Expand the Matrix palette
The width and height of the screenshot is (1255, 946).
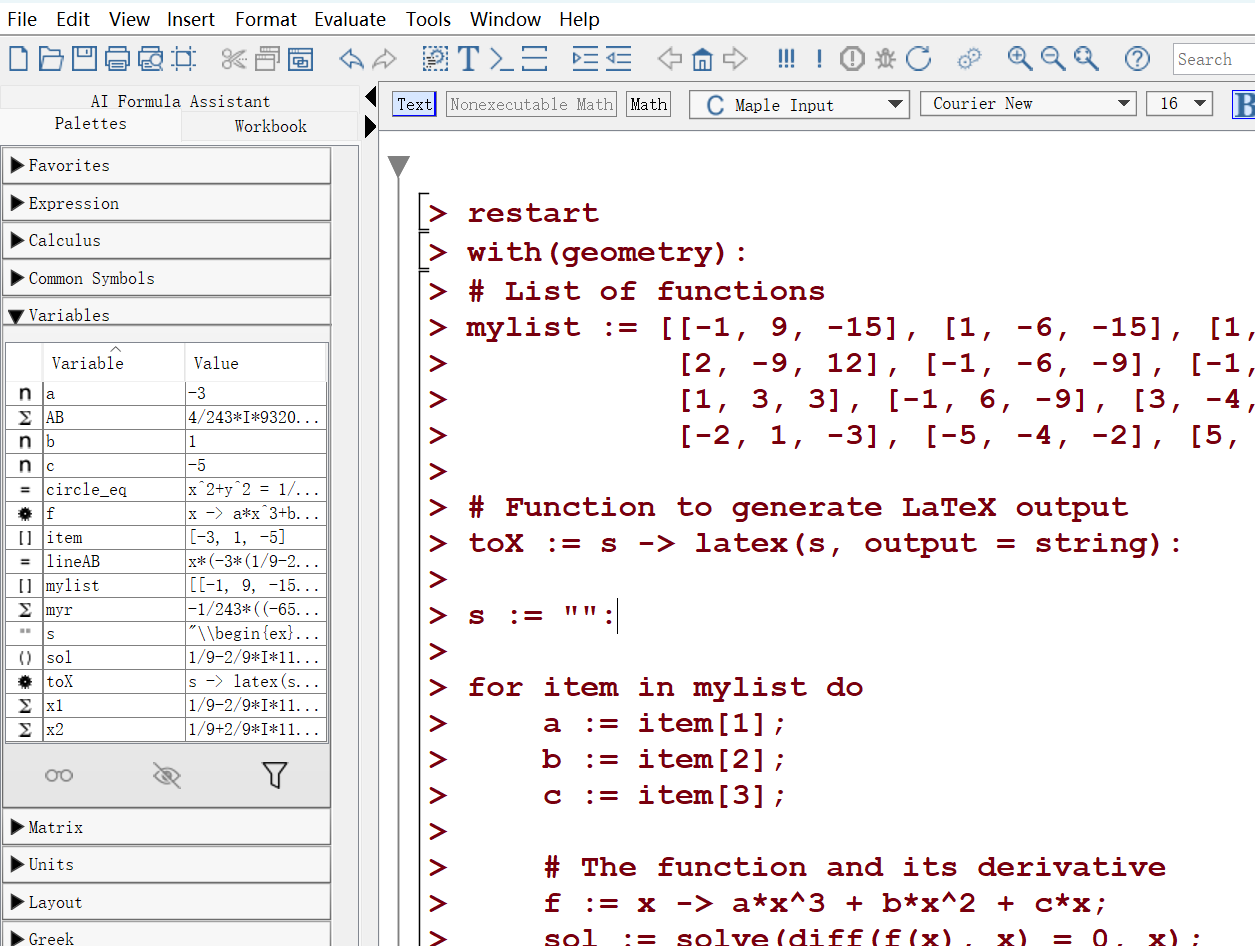167,827
